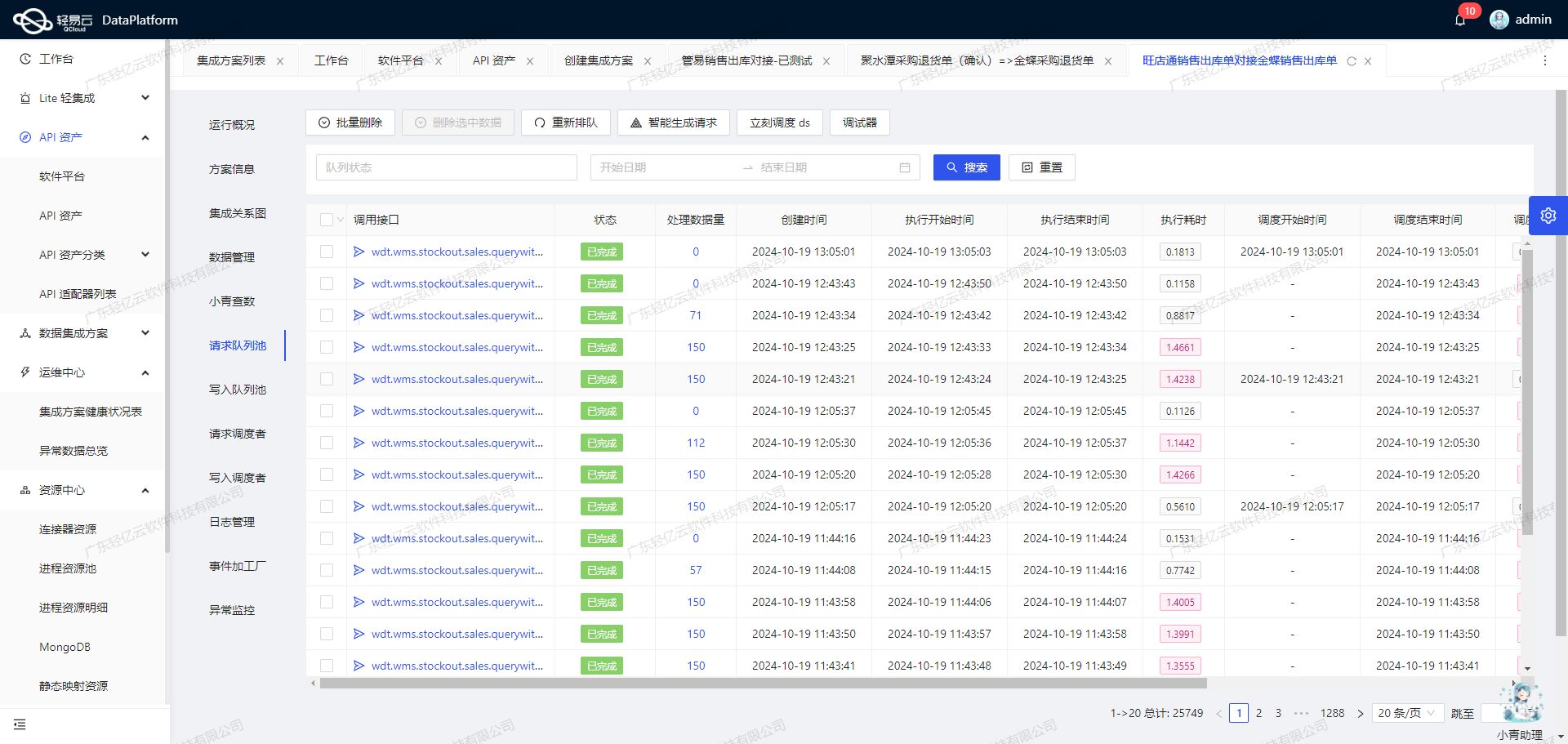Click the 重新排队 button
Image resolution: width=1568 pixels, height=744 pixels.
tap(565, 123)
